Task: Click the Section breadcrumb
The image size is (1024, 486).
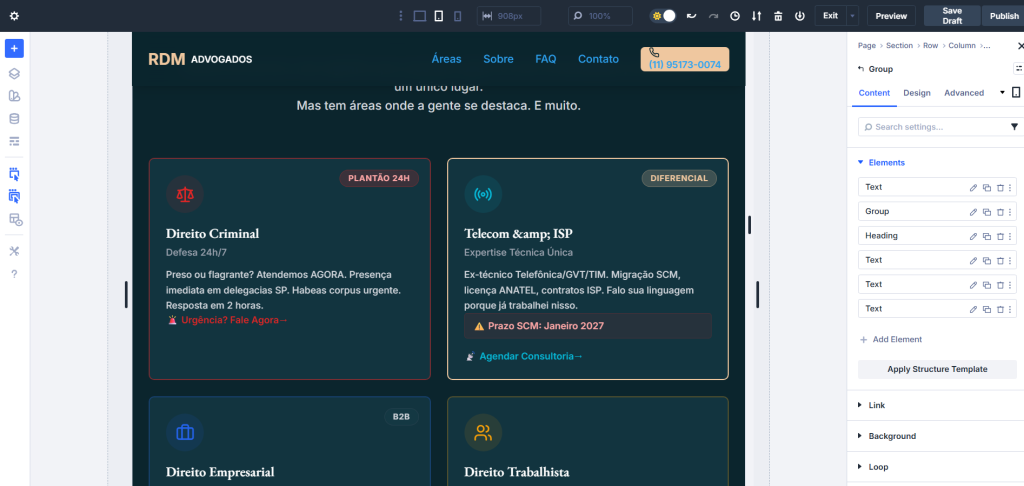Action: (899, 46)
